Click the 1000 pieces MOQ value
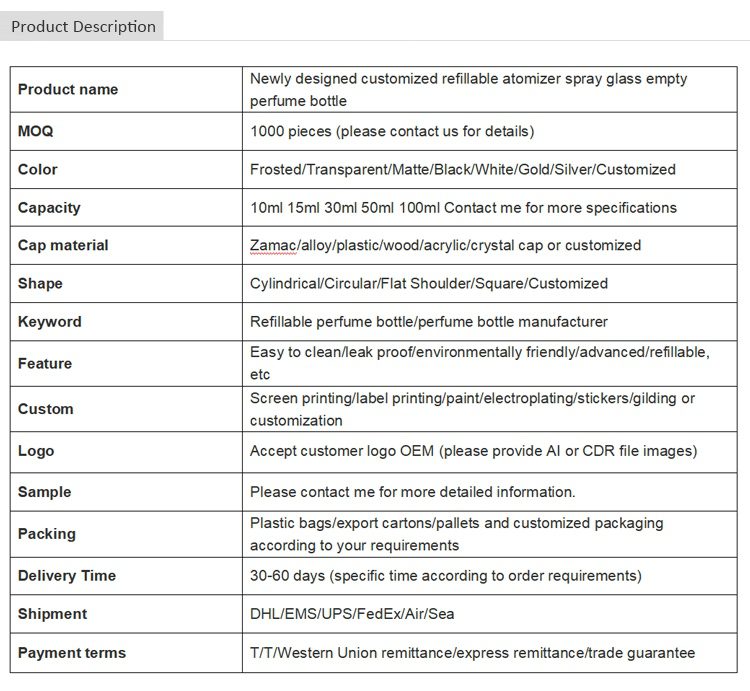The height and width of the screenshot is (691, 750). click(x=392, y=132)
